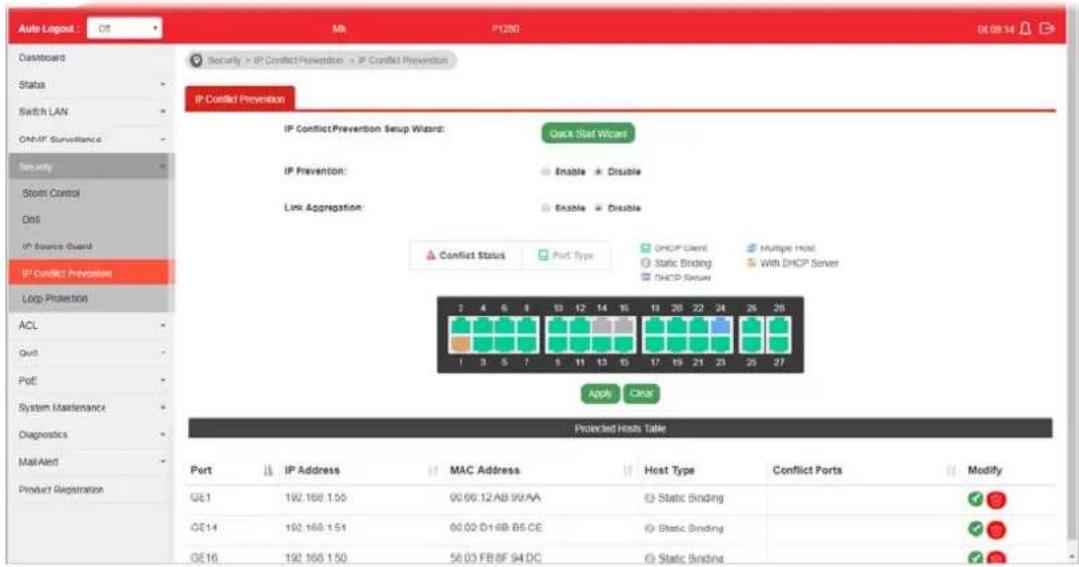The image size is (1079, 567).
Task: Expand the Switch LAN sidebar menu
Action: pos(92,111)
